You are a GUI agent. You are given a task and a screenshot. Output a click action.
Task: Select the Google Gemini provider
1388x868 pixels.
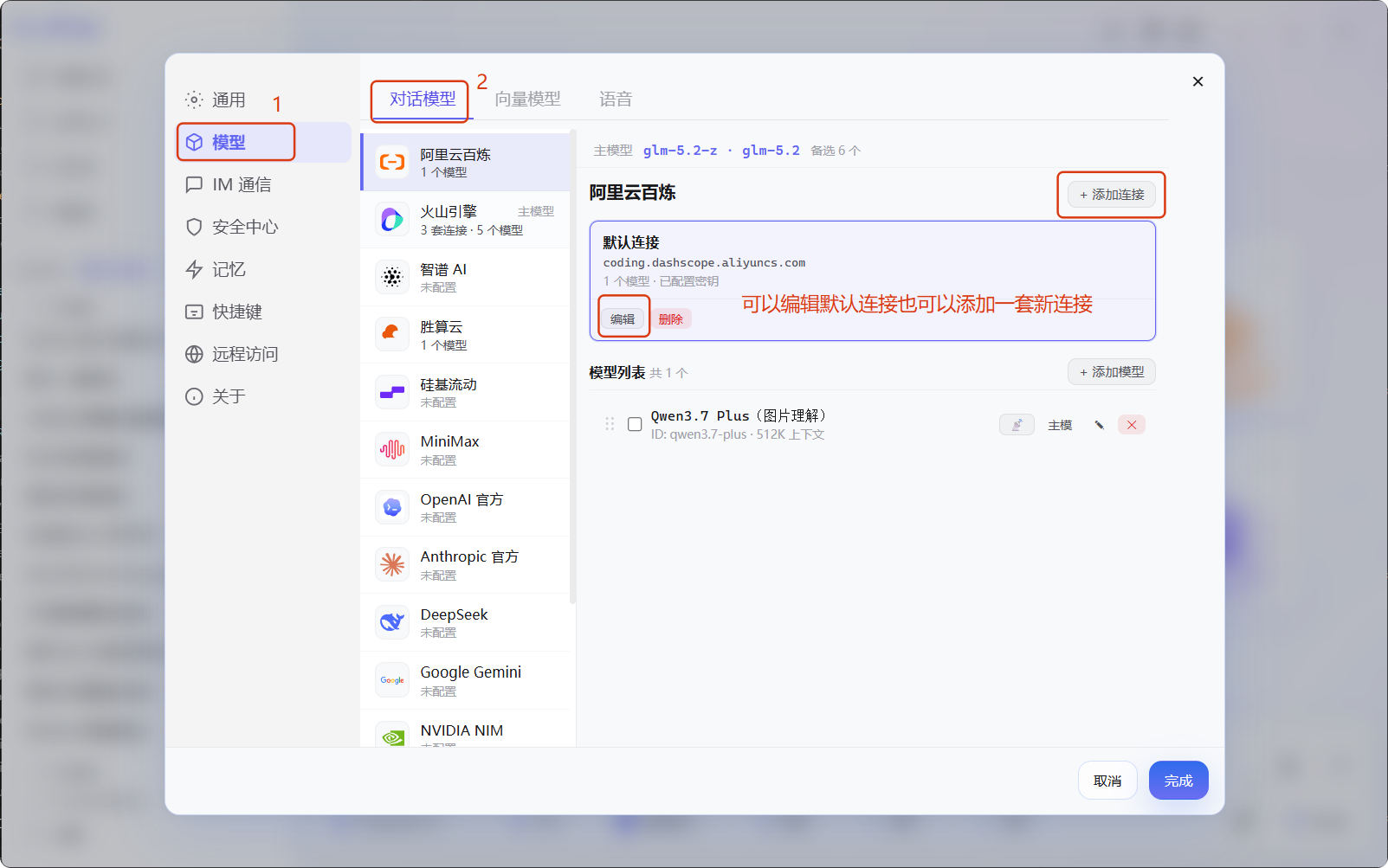coord(465,680)
